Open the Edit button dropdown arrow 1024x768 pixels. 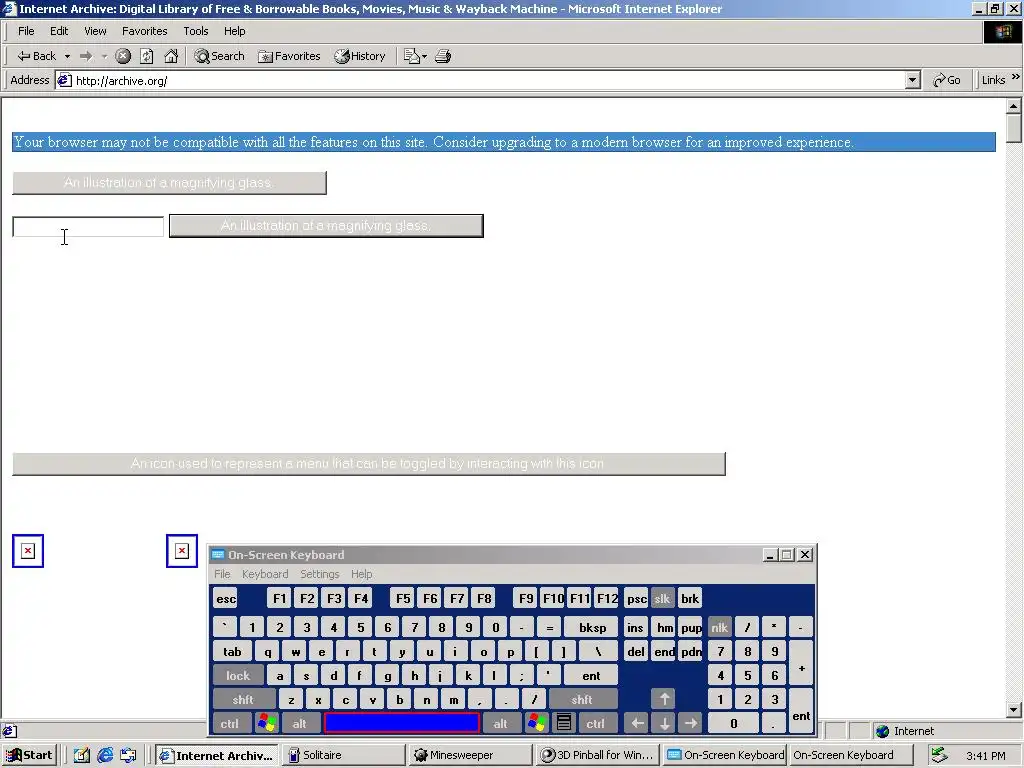pos(424,56)
